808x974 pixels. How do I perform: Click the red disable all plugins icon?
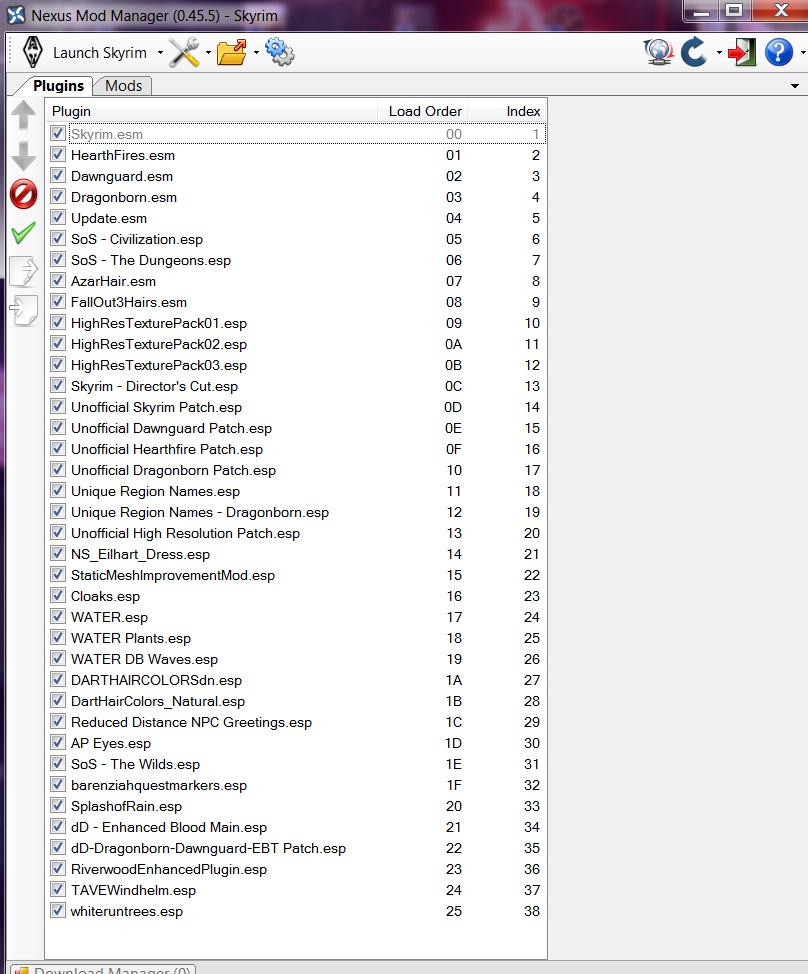click(23, 194)
